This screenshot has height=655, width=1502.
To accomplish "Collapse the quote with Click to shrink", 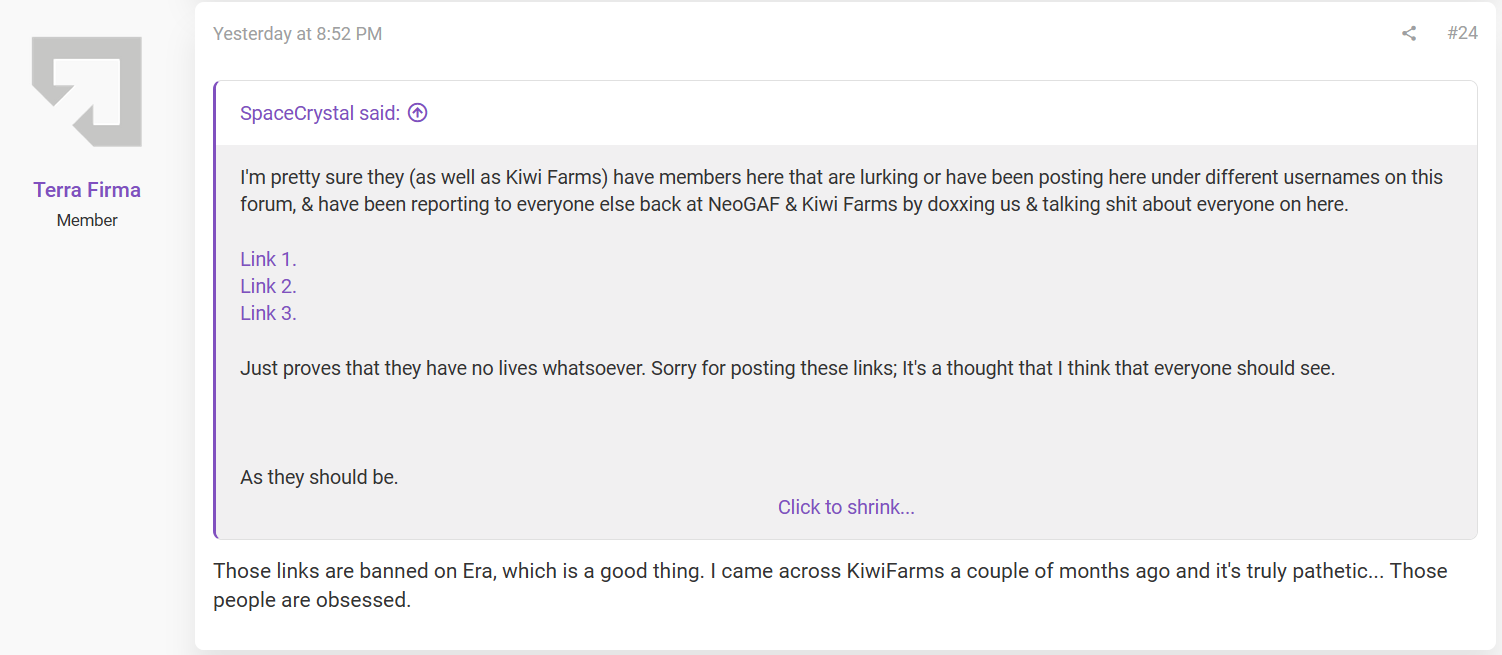I will pos(846,507).
